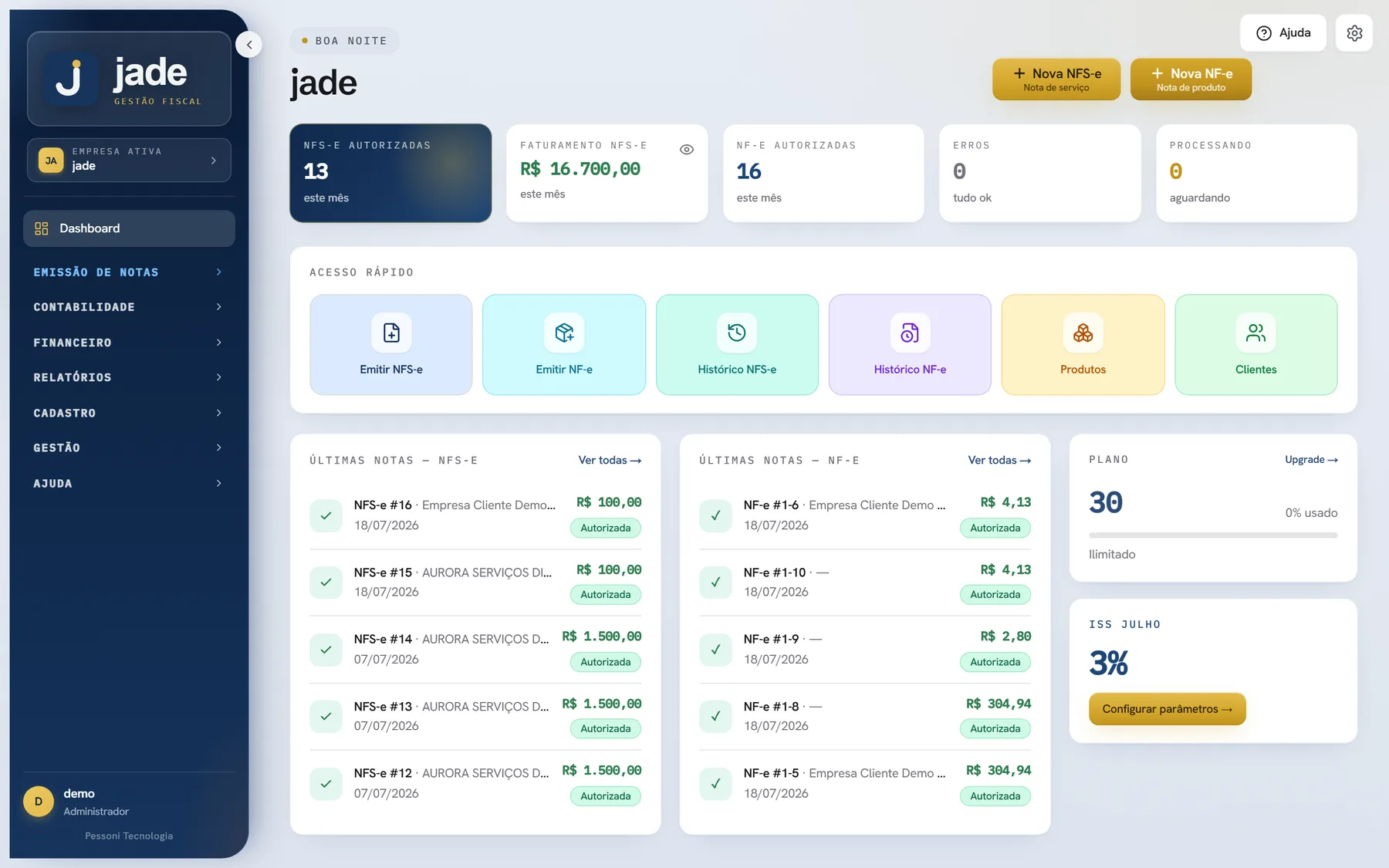Image resolution: width=1389 pixels, height=868 pixels.
Task: Open Histórico NFS-e clock icon
Action: coord(737,333)
